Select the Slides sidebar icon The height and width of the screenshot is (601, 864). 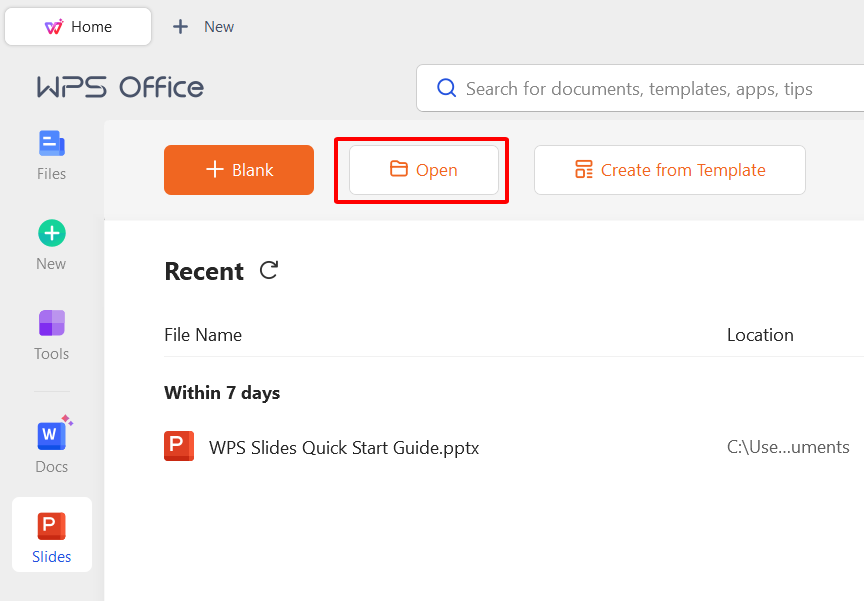[x=52, y=526]
